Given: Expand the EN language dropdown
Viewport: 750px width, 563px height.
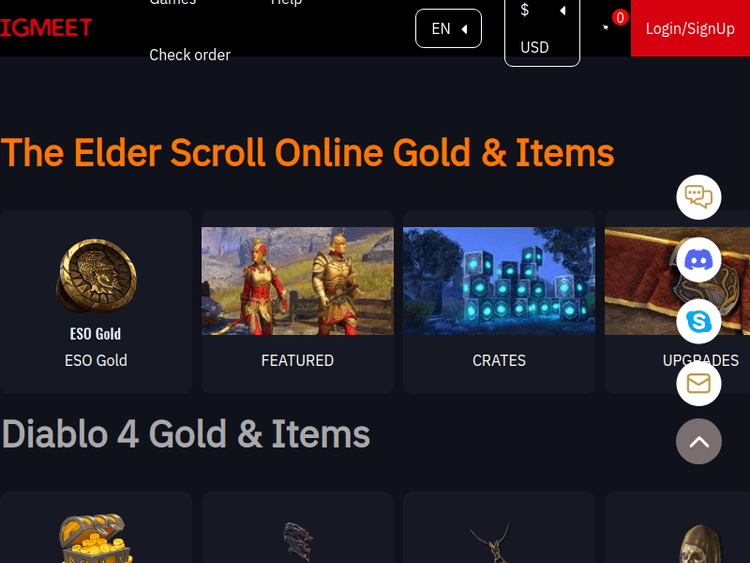Looking at the screenshot, I should (448, 29).
